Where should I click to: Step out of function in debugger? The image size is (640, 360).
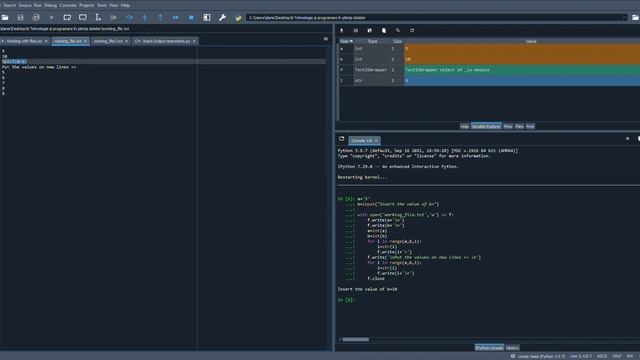pyautogui.click(x=160, y=18)
